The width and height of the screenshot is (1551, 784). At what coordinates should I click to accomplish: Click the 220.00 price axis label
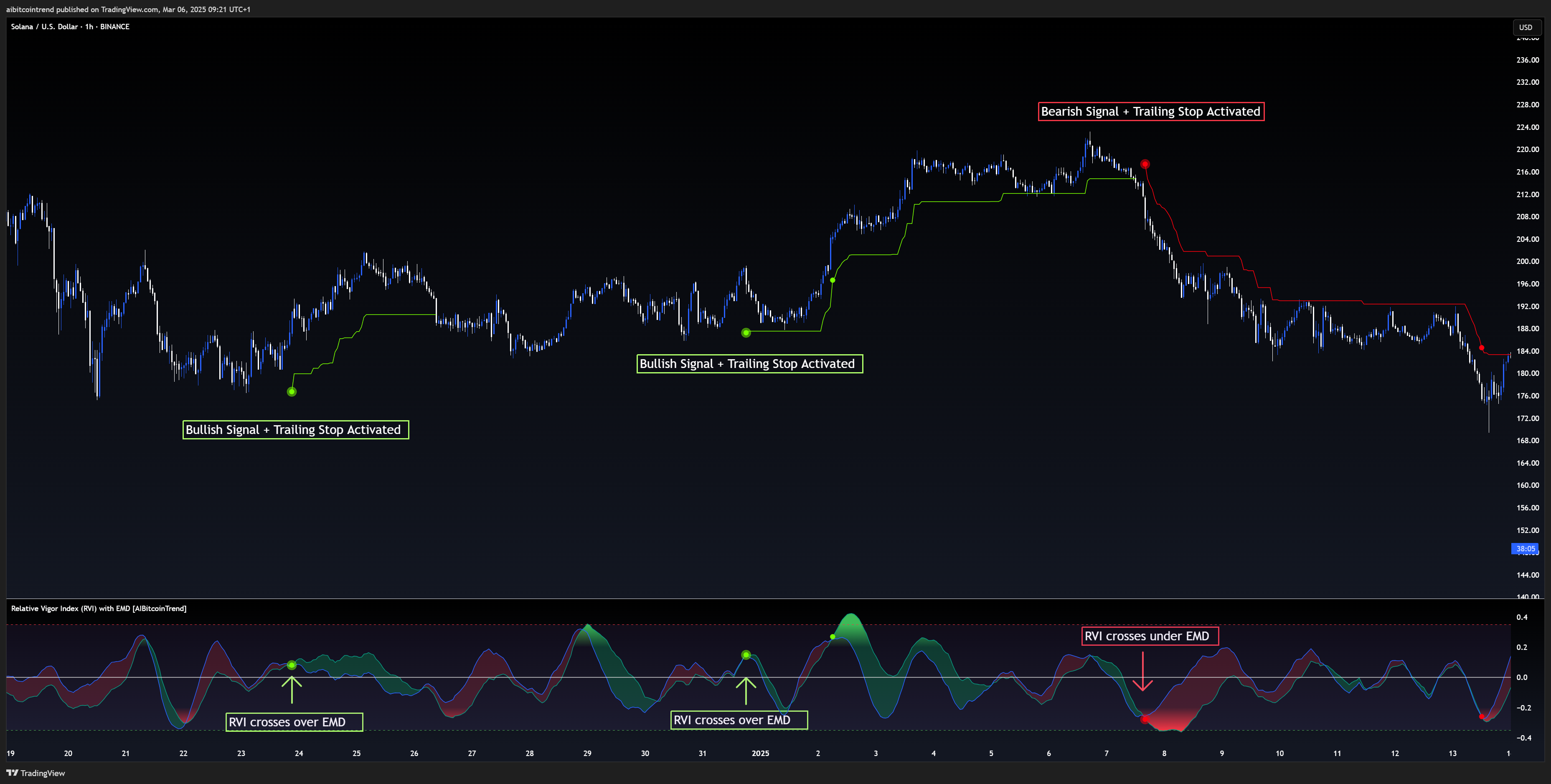coord(1528,150)
